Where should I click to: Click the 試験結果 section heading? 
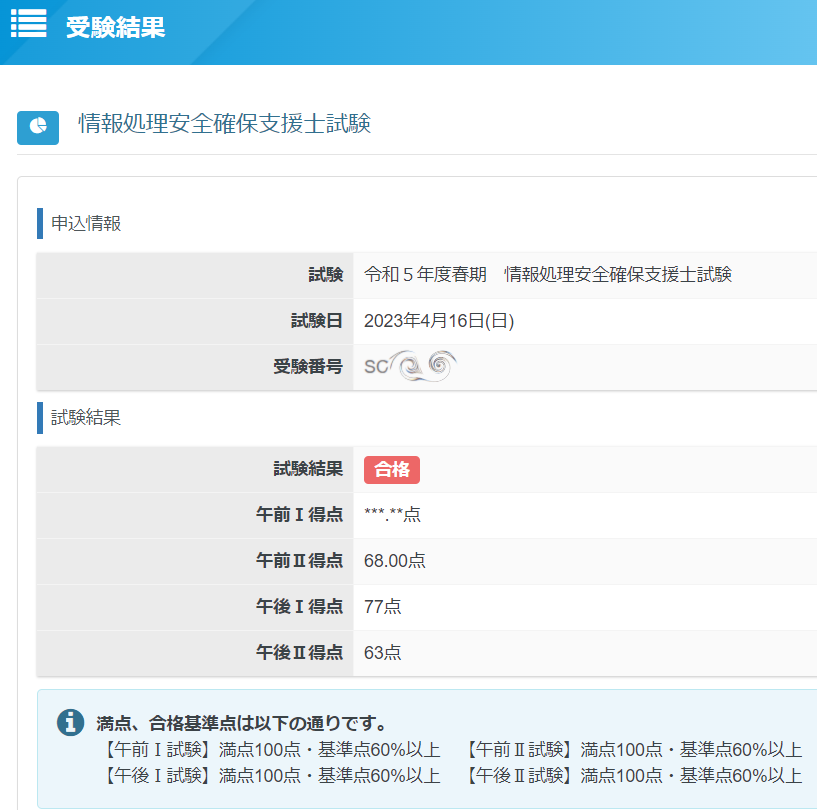tap(86, 417)
